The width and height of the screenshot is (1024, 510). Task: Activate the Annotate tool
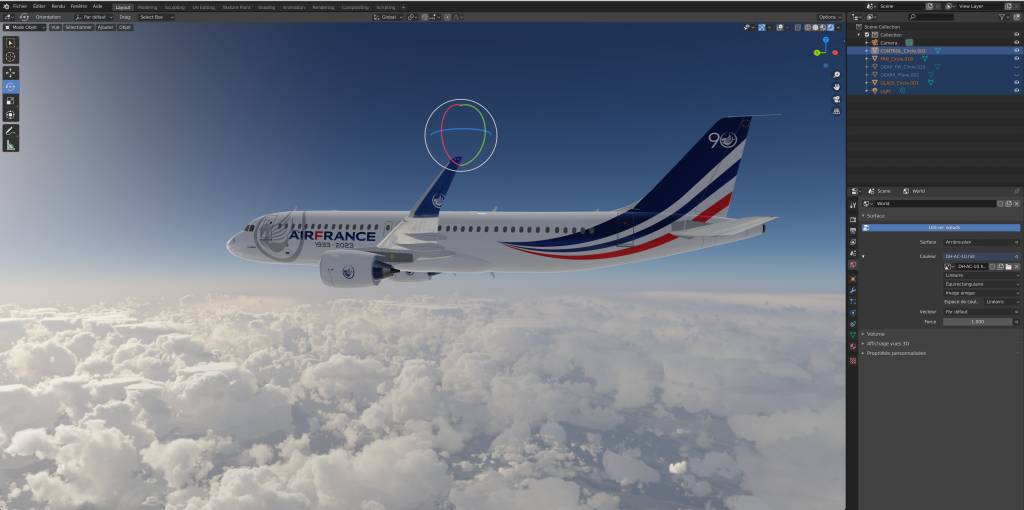(10, 131)
